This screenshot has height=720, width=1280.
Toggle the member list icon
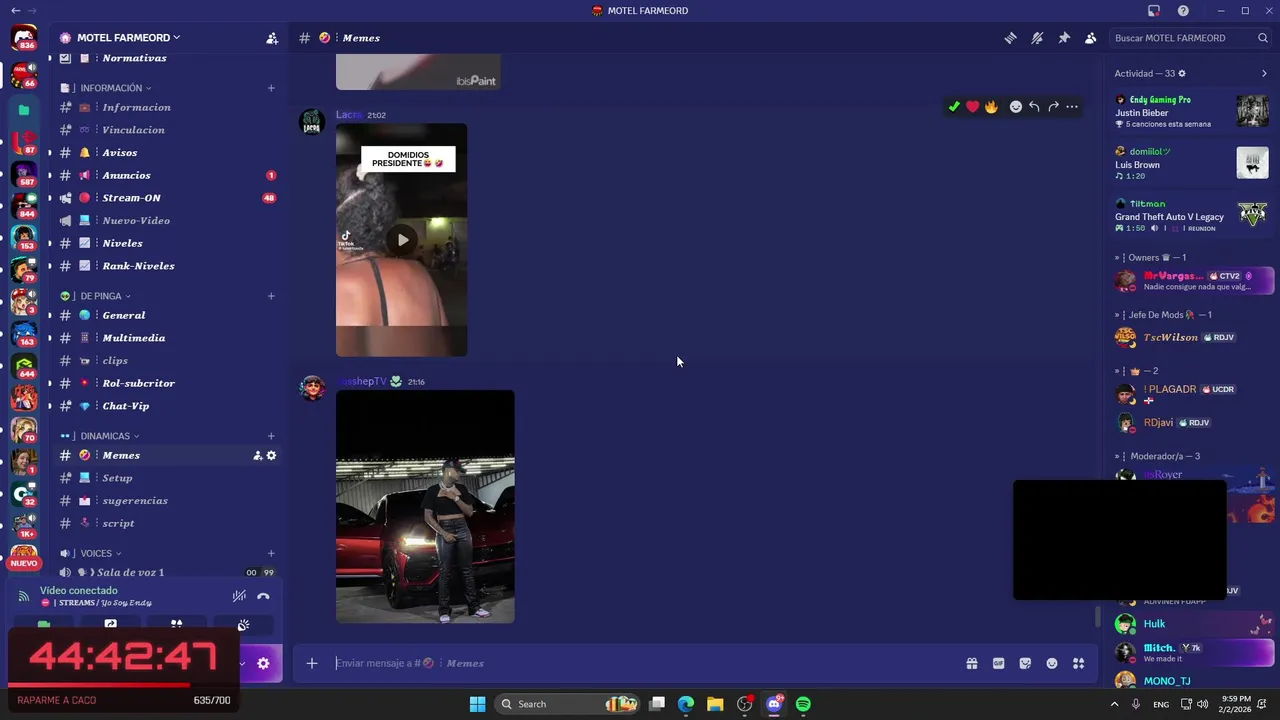(x=1090, y=38)
